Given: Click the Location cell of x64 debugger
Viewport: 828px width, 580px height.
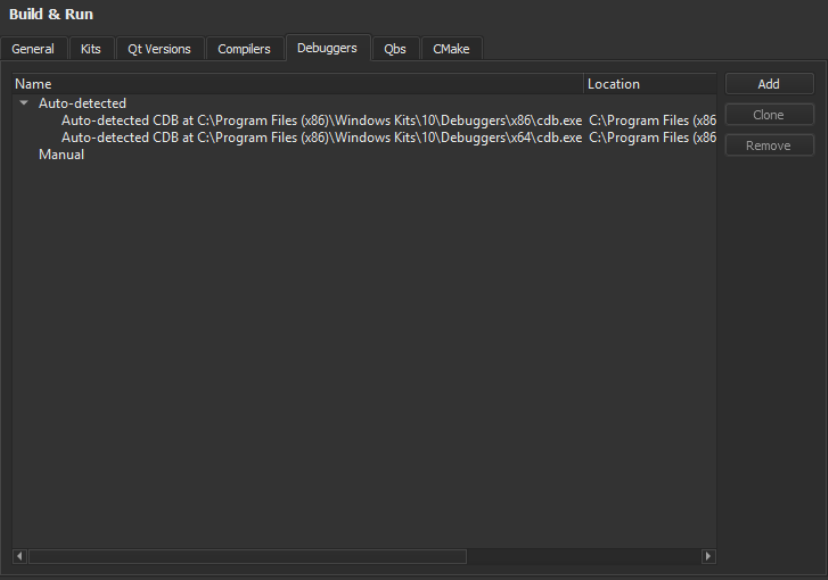Looking at the screenshot, I should pyautogui.click(x=652, y=137).
